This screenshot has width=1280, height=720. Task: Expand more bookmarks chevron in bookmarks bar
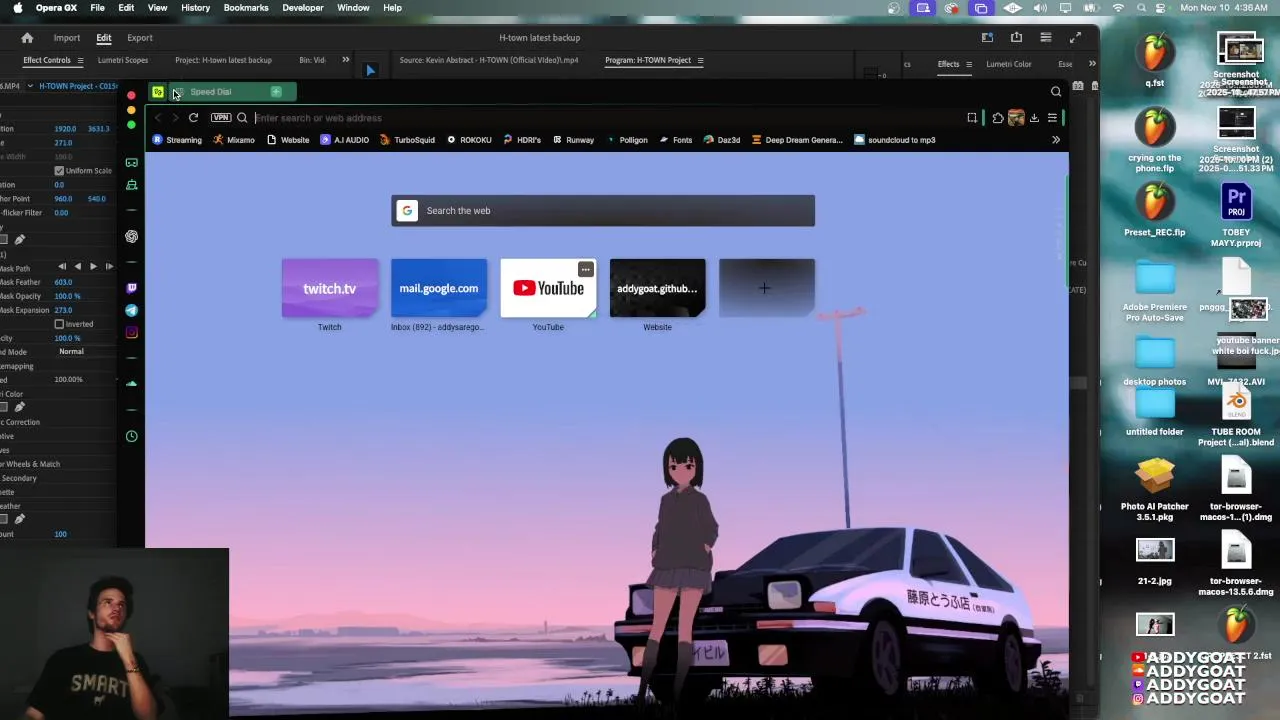(1055, 140)
